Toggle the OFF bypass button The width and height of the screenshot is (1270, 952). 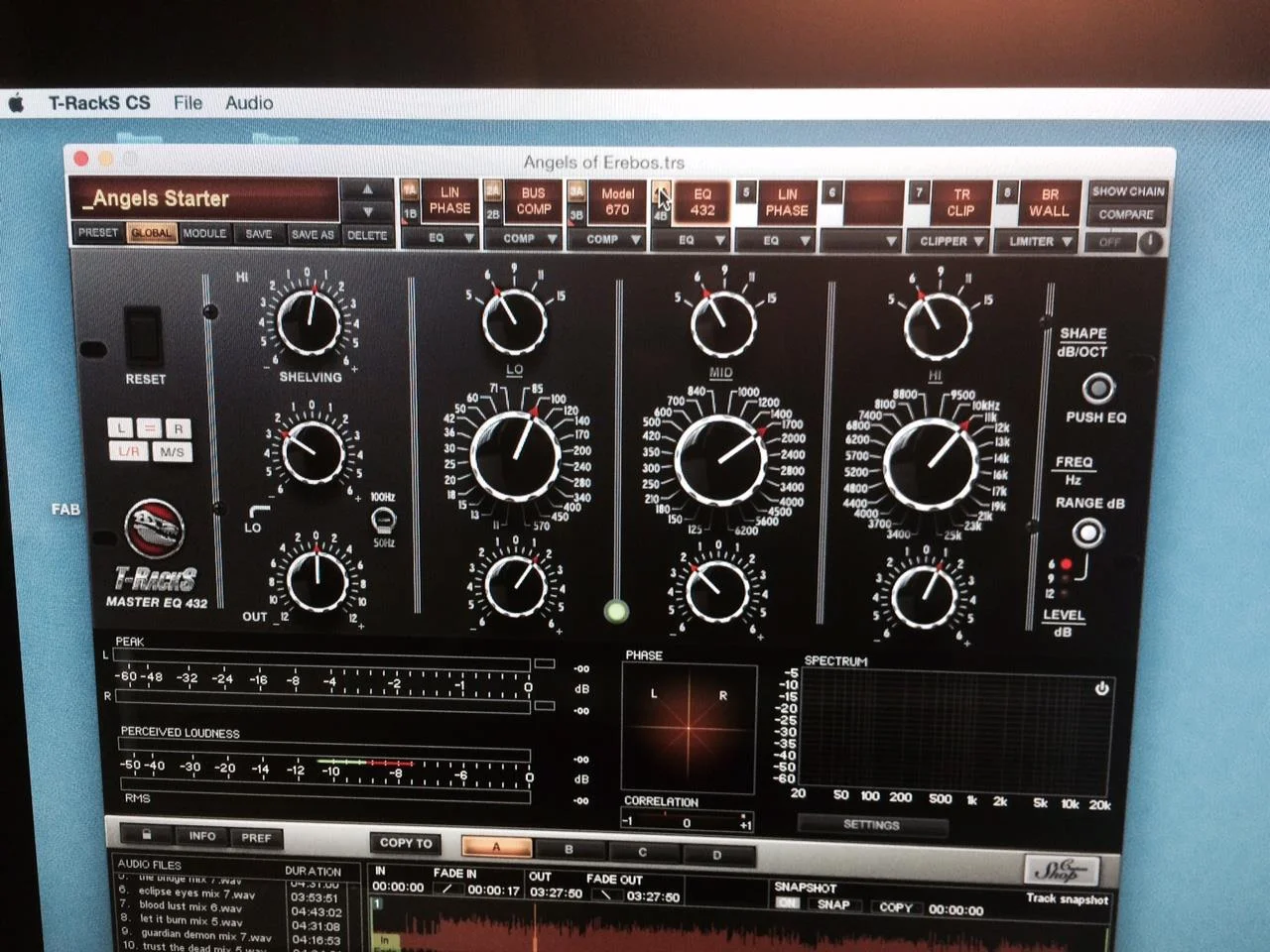1110,242
